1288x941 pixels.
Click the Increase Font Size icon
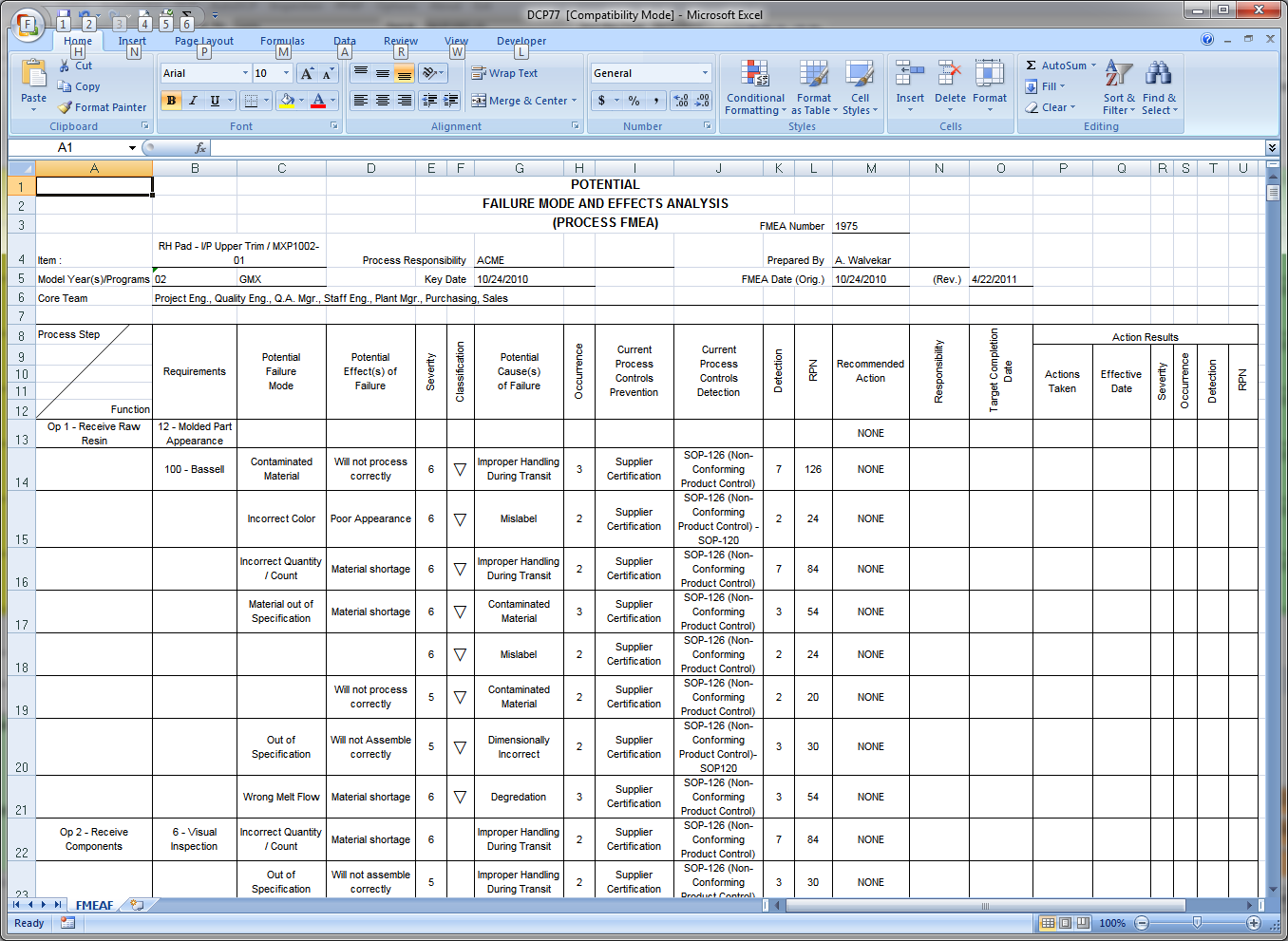click(307, 73)
